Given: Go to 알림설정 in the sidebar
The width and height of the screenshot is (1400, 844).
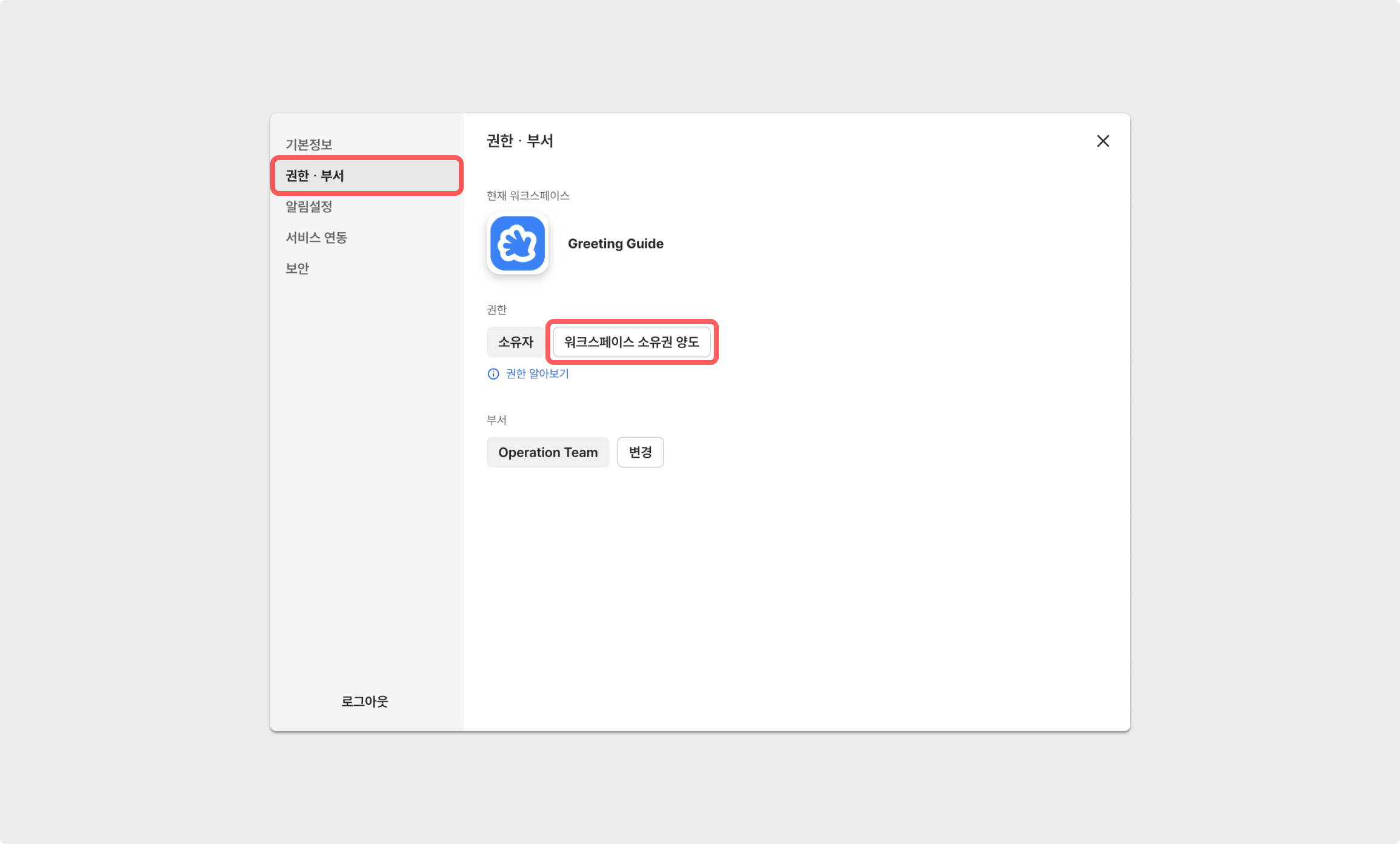Looking at the screenshot, I should coord(309,207).
